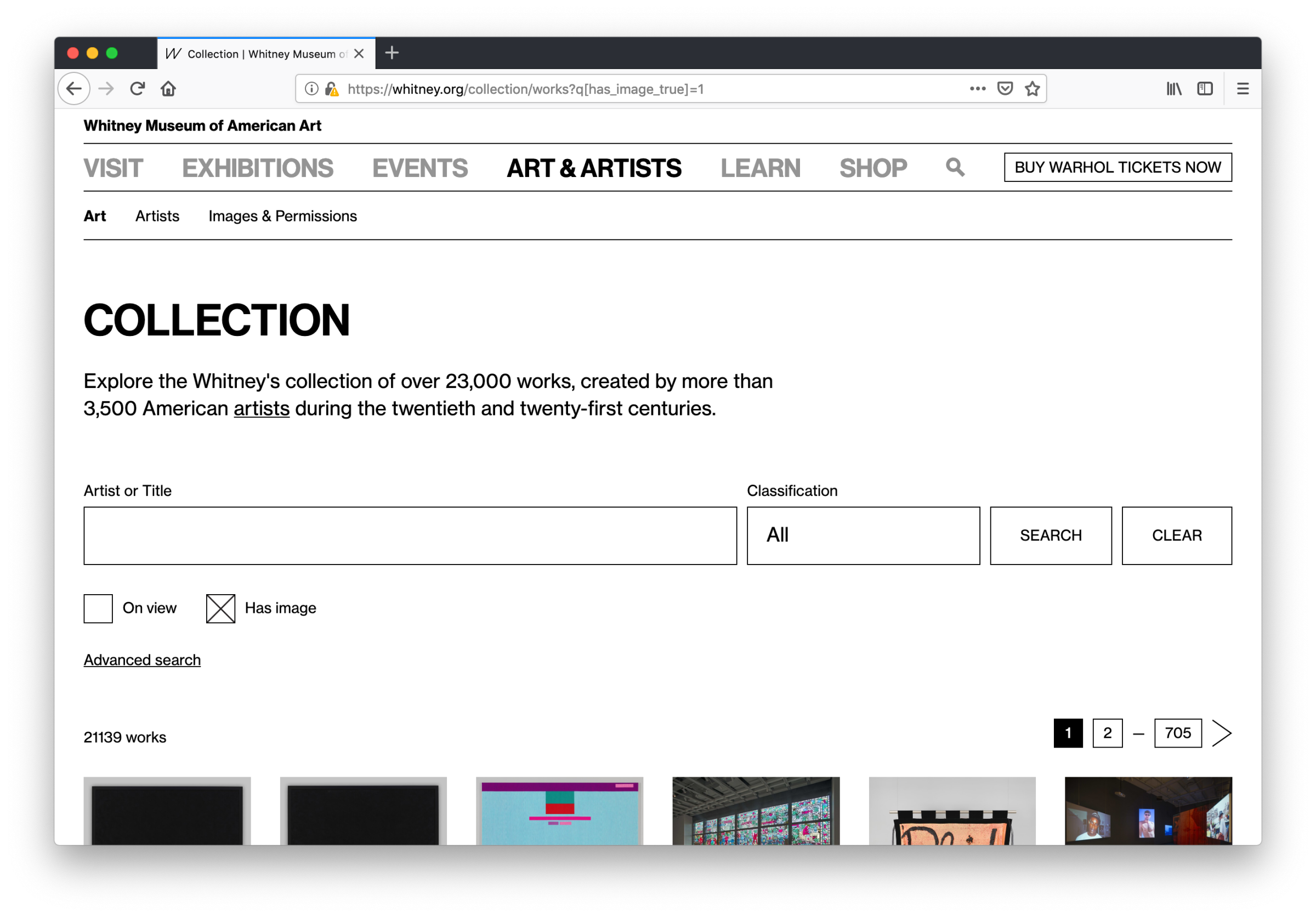This screenshot has height=917, width=1316.
Task: Open the stained-glass window artwork thumbnail
Action: 756,811
